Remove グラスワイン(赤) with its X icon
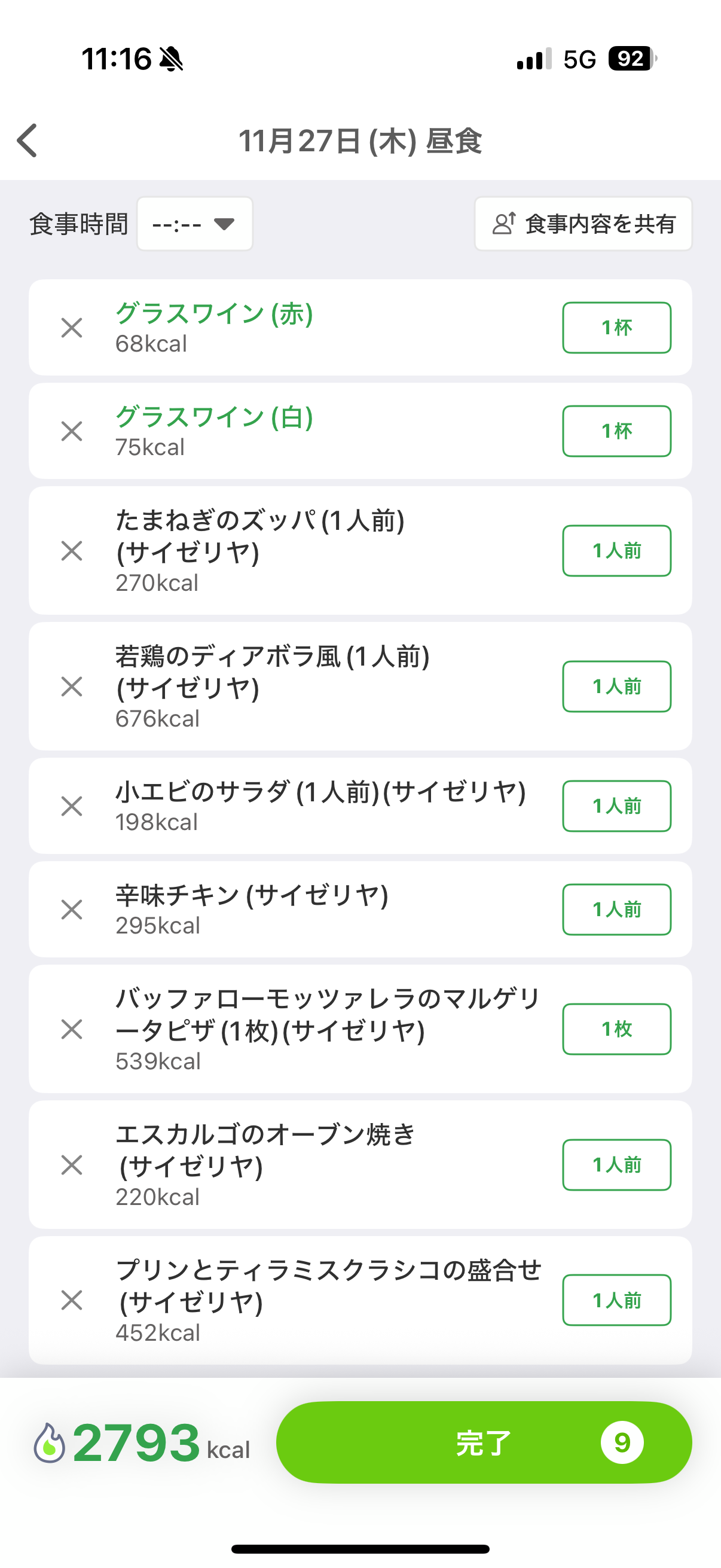Image resolution: width=721 pixels, height=1568 pixels. pyautogui.click(x=72, y=328)
